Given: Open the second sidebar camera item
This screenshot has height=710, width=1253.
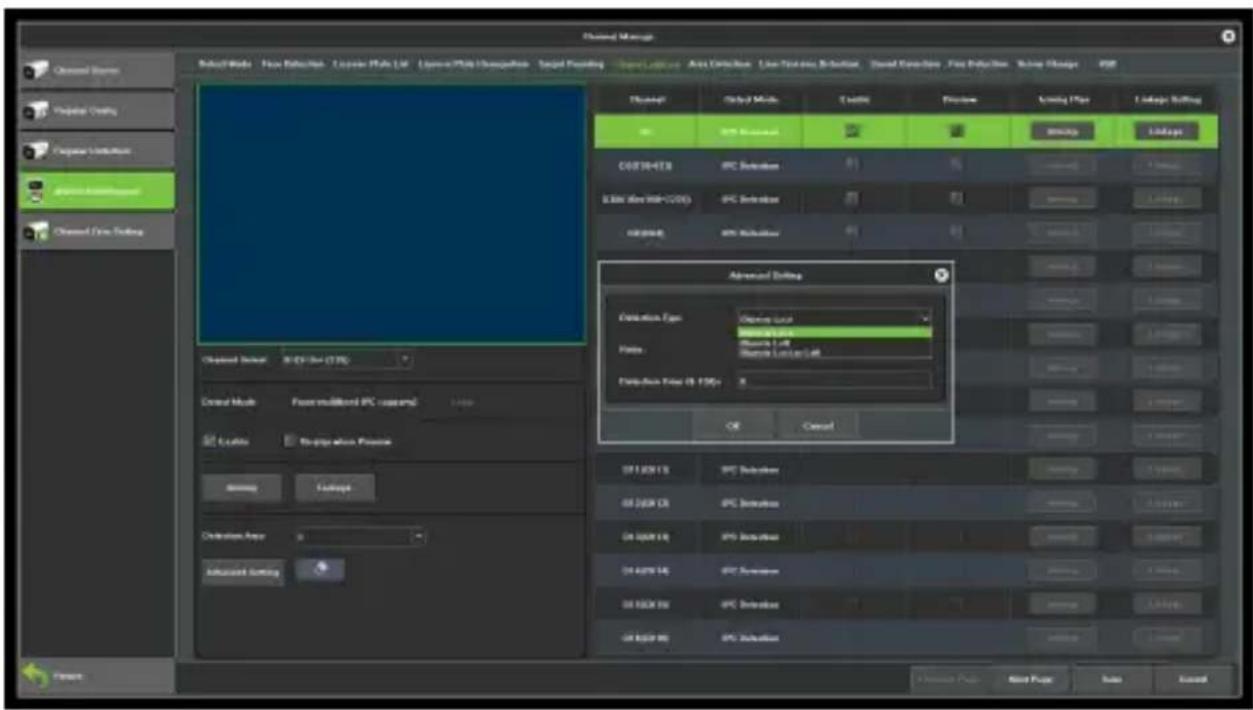Looking at the screenshot, I should coord(98,111).
